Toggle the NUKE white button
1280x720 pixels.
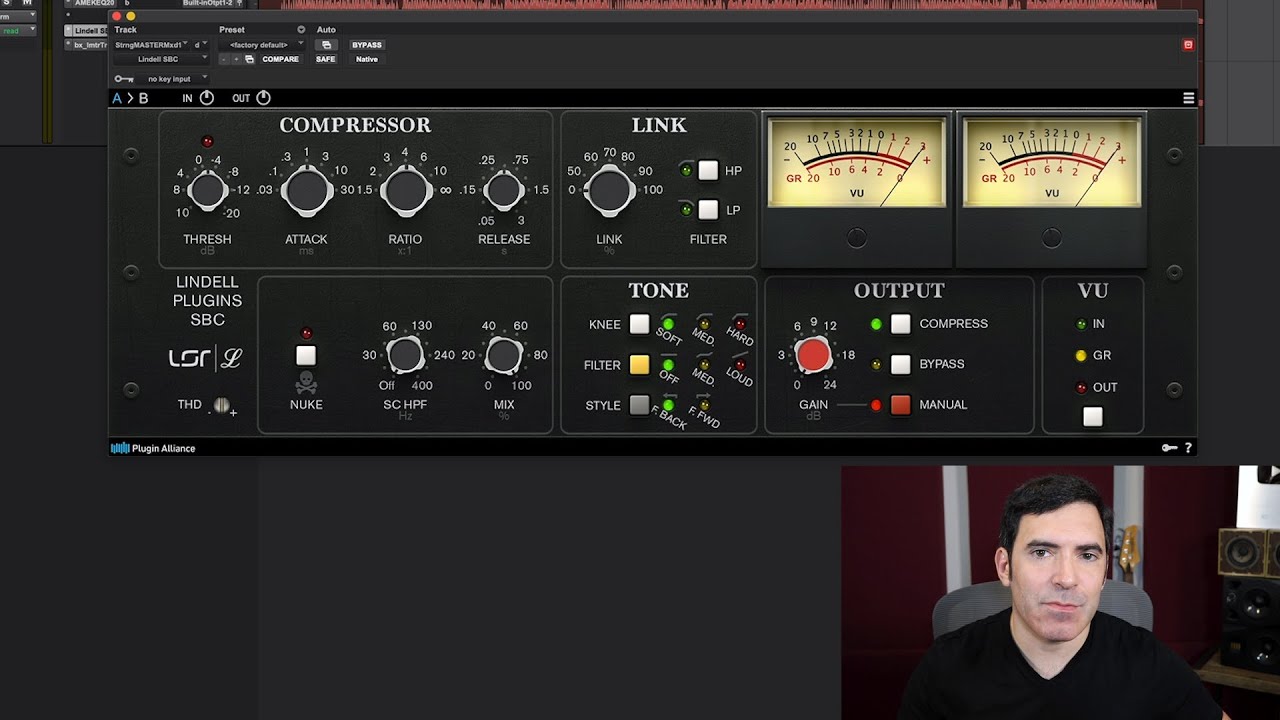[x=306, y=356]
